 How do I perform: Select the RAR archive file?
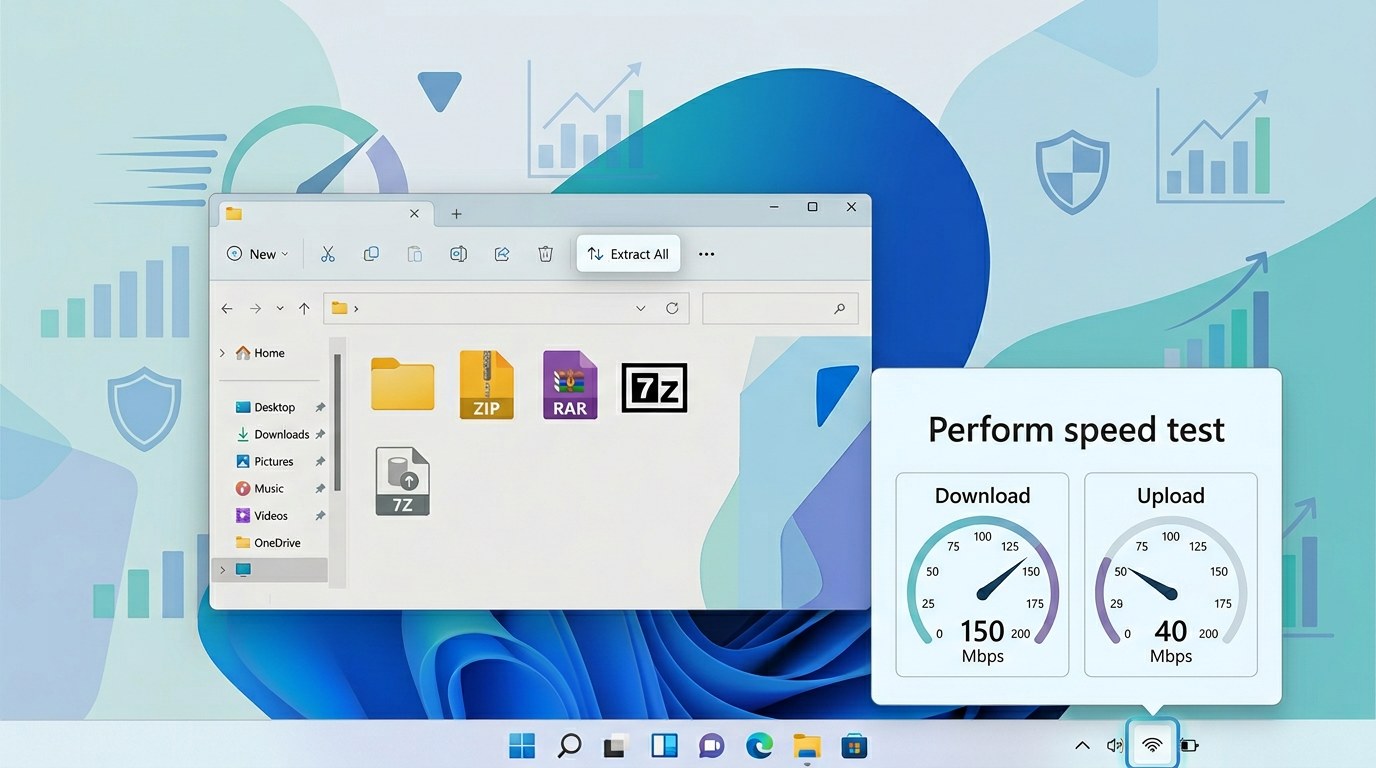[x=570, y=384]
